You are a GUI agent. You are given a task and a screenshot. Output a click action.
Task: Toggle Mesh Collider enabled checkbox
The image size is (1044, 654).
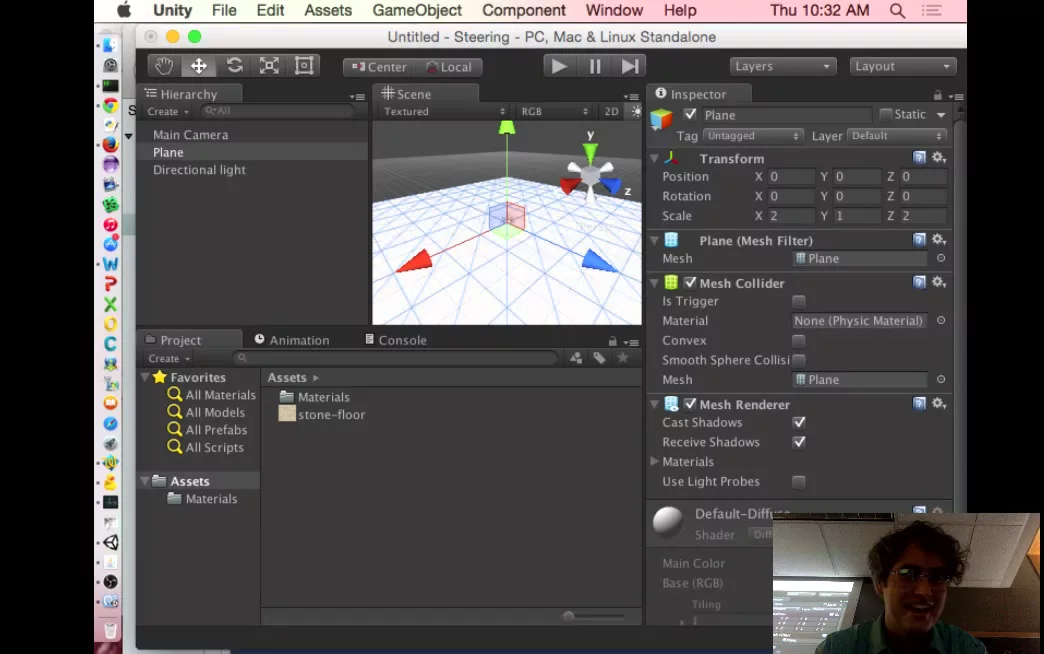click(x=690, y=282)
